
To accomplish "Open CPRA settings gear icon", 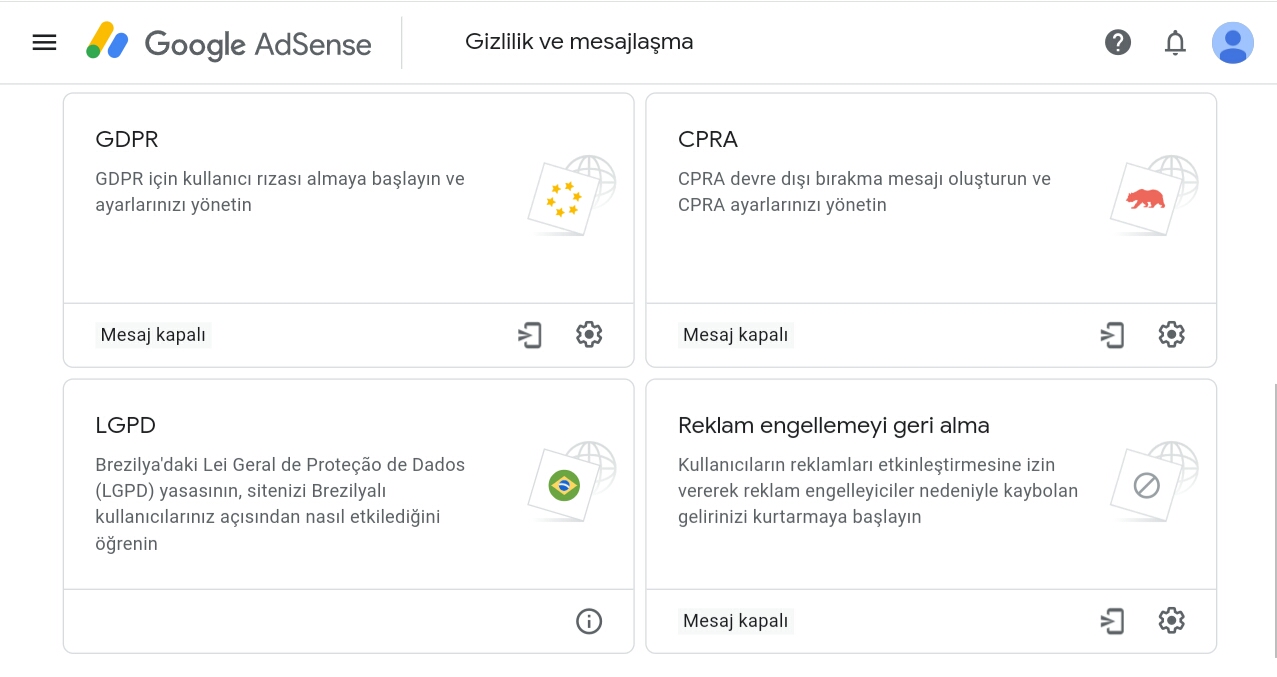I will click(1171, 334).
